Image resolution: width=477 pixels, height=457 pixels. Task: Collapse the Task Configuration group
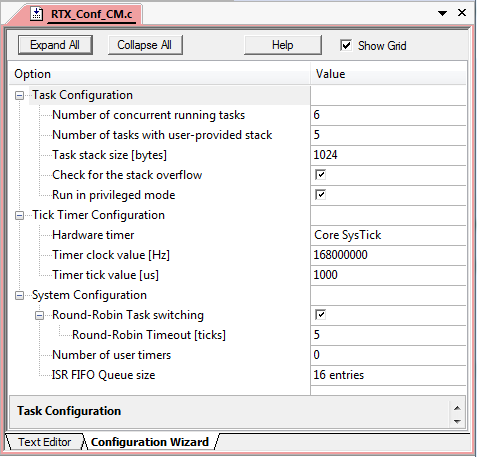click(x=19, y=95)
